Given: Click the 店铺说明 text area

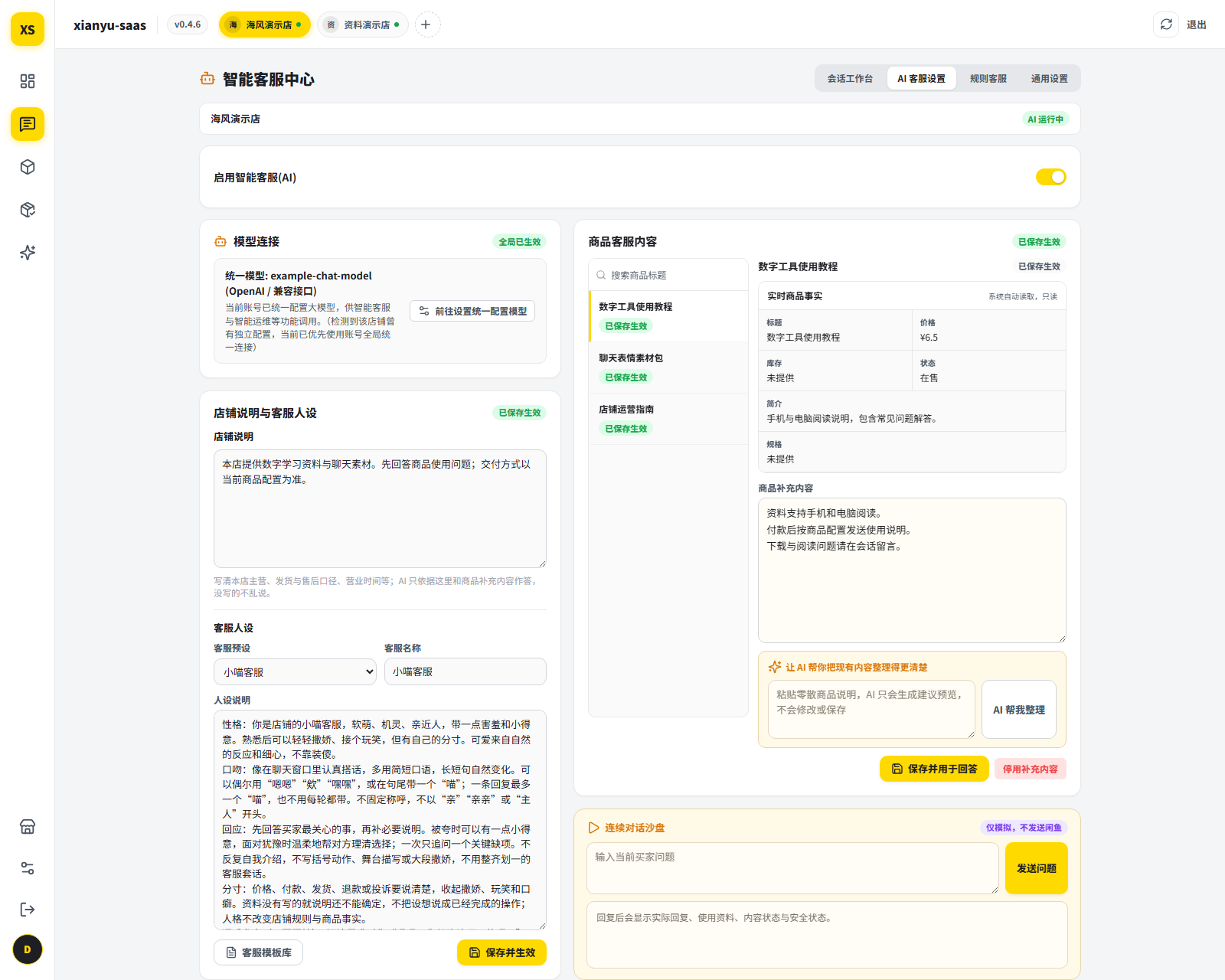Looking at the screenshot, I should (380, 508).
